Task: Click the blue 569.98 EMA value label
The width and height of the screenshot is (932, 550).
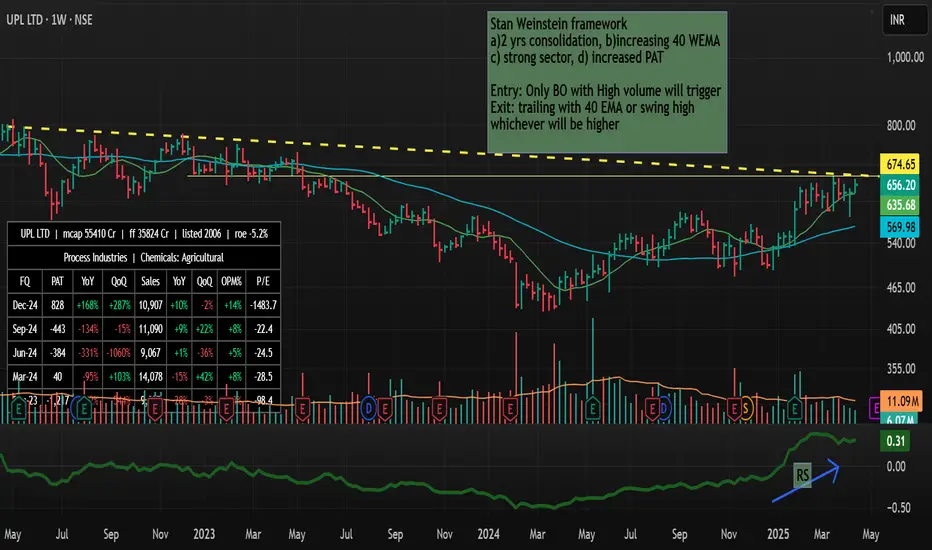Action: (x=900, y=227)
